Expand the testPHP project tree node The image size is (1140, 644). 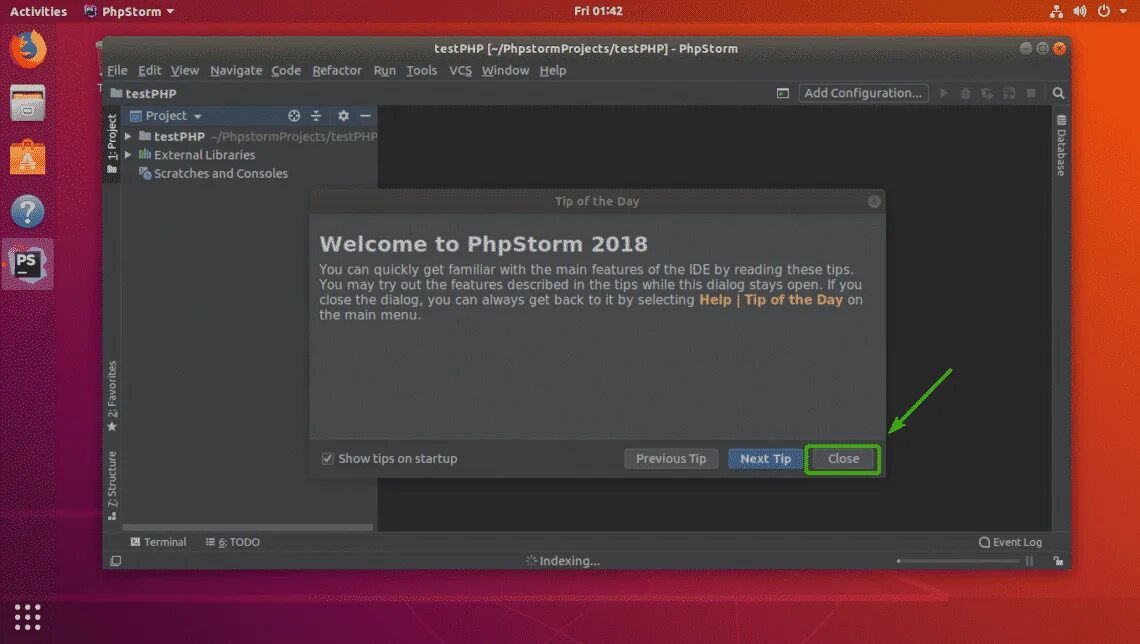pos(128,136)
